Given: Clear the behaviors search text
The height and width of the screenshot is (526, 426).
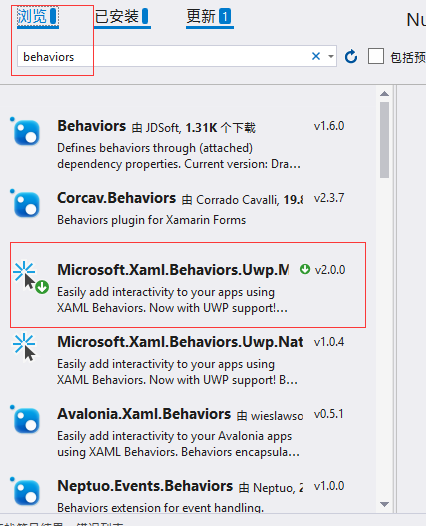Looking at the screenshot, I should [x=316, y=56].
